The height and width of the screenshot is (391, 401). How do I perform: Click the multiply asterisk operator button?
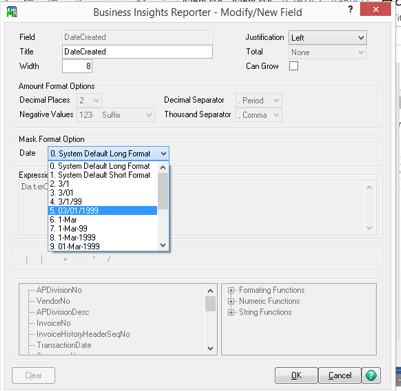point(94,259)
